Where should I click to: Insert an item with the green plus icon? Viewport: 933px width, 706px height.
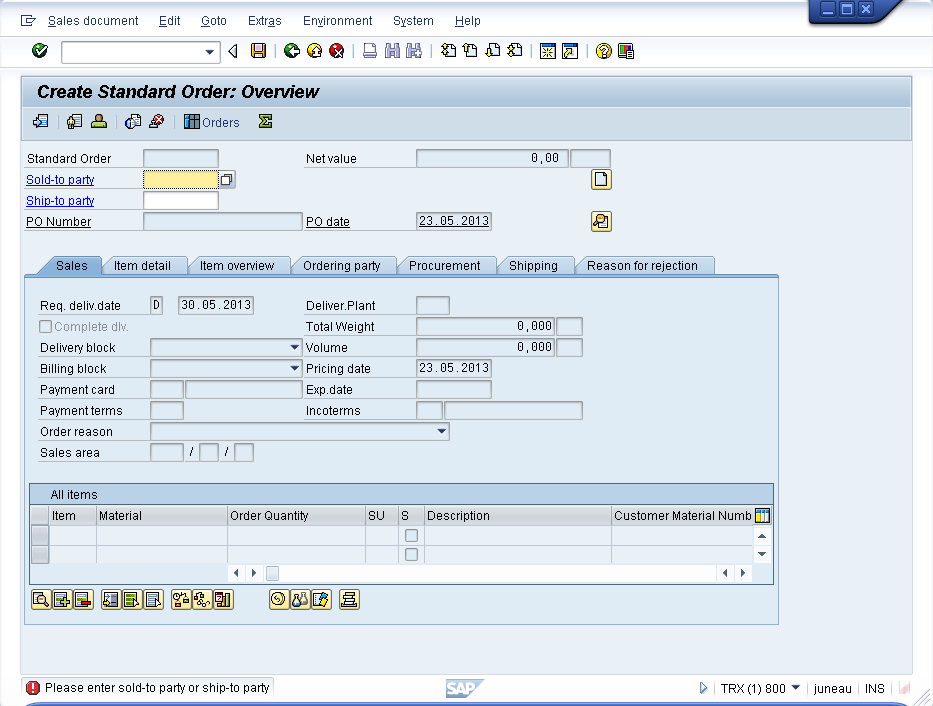point(62,600)
